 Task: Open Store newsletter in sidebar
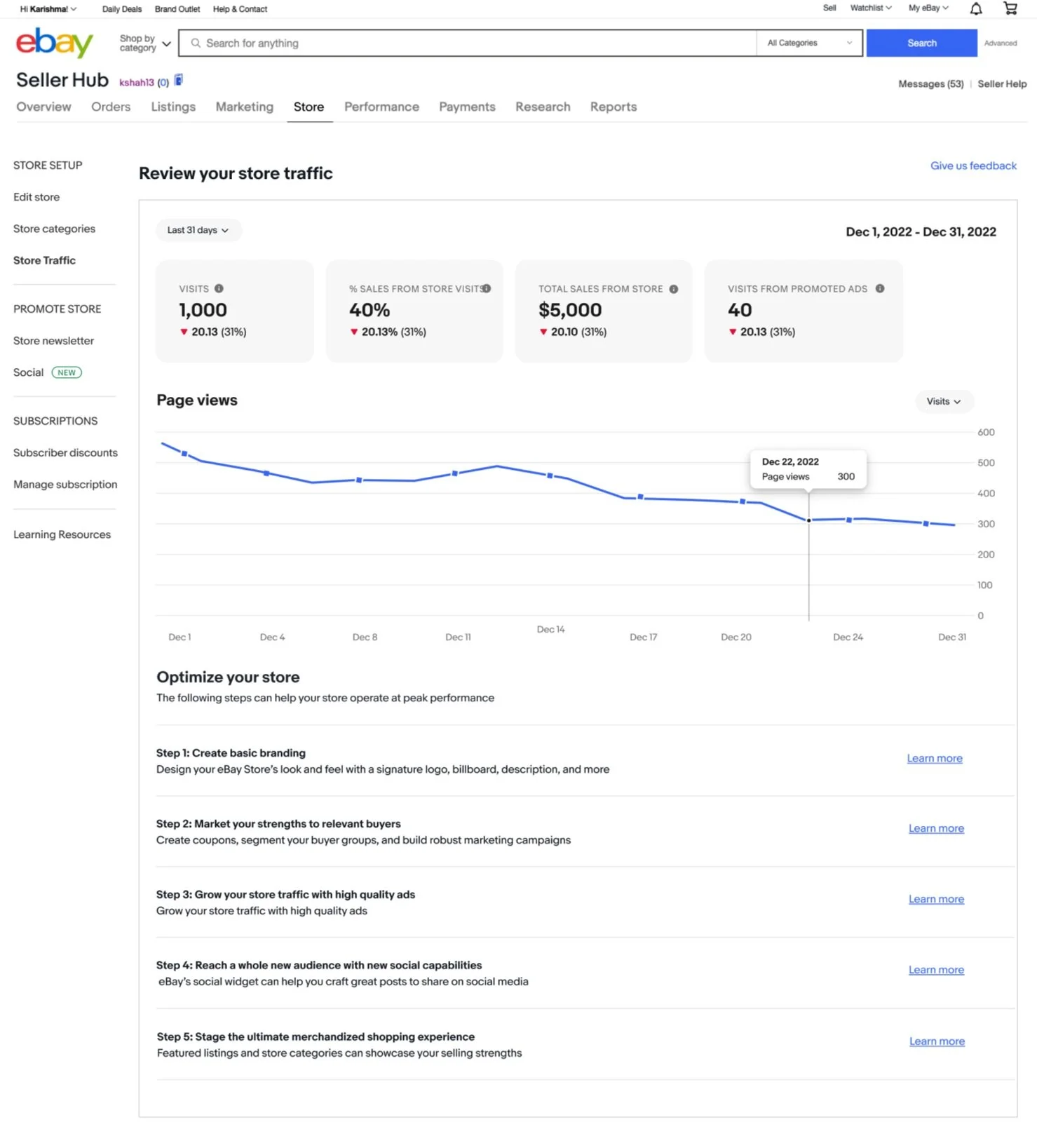coord(53,341)
